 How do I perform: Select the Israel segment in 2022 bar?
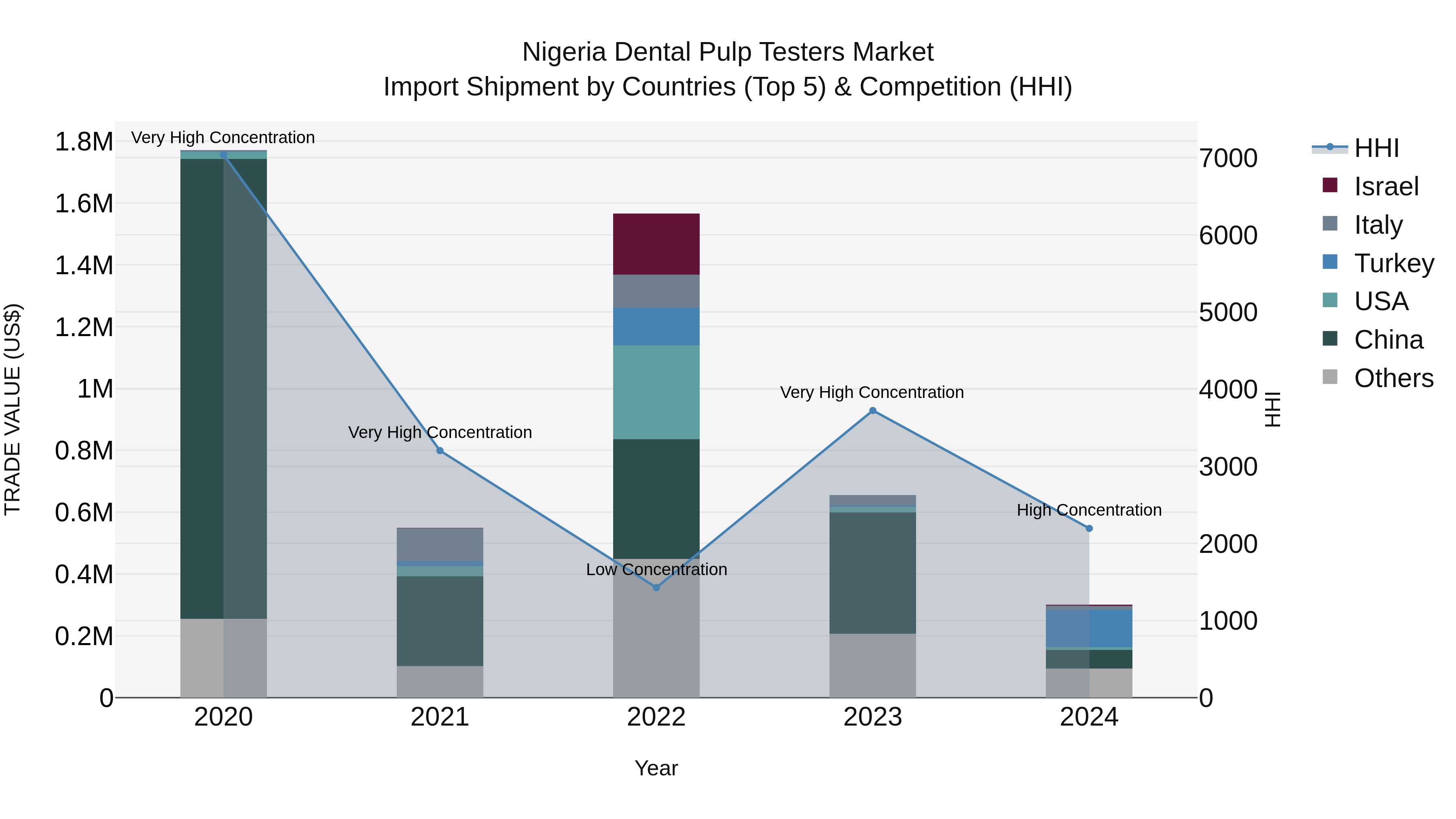point(656,244)
